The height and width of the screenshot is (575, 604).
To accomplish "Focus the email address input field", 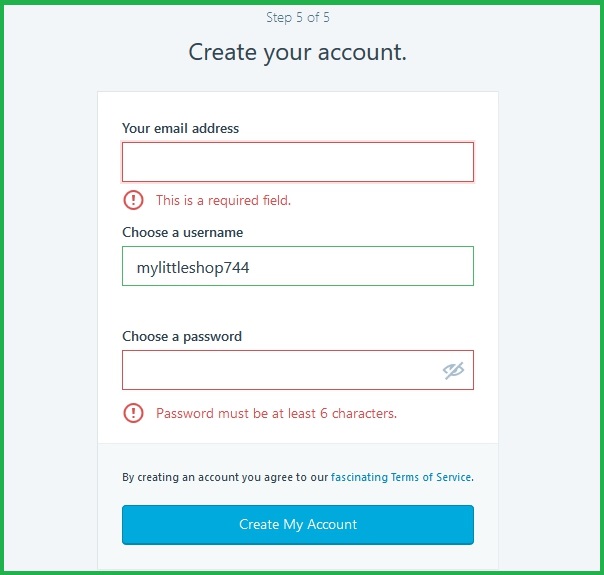I will point(298,162).
